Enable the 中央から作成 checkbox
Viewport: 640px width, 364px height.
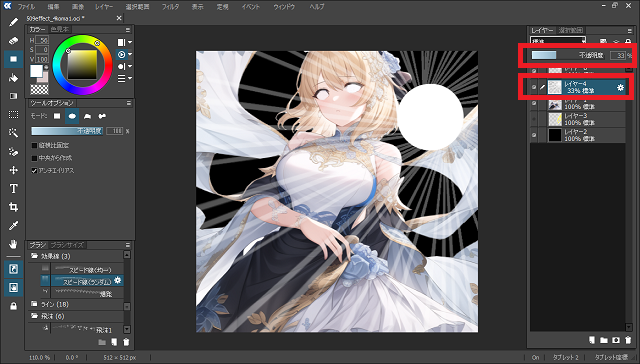click(34, 158)
